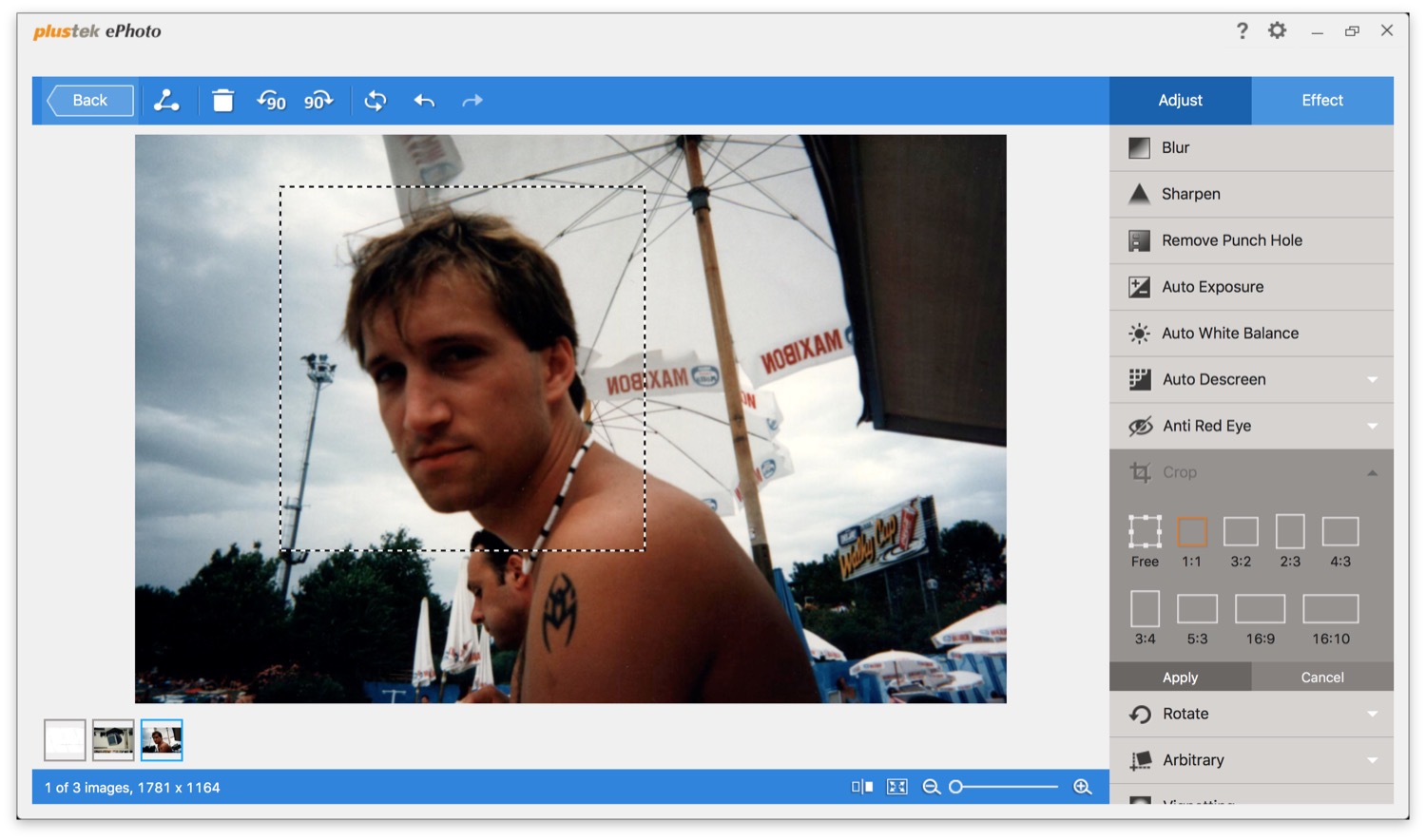Expand the Rotate section

tap(1372, 715)
